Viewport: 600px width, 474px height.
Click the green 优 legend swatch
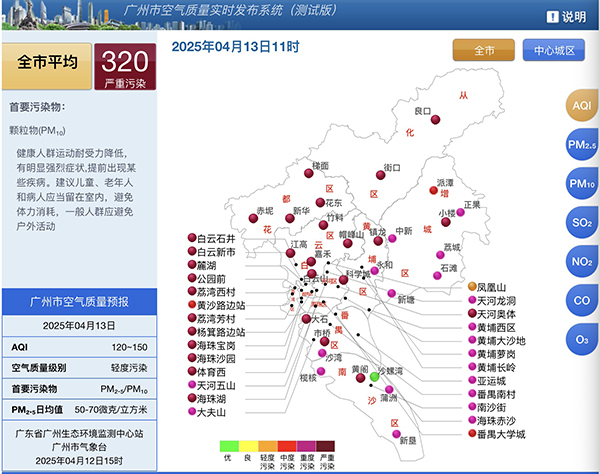click(x=229, y=445)
